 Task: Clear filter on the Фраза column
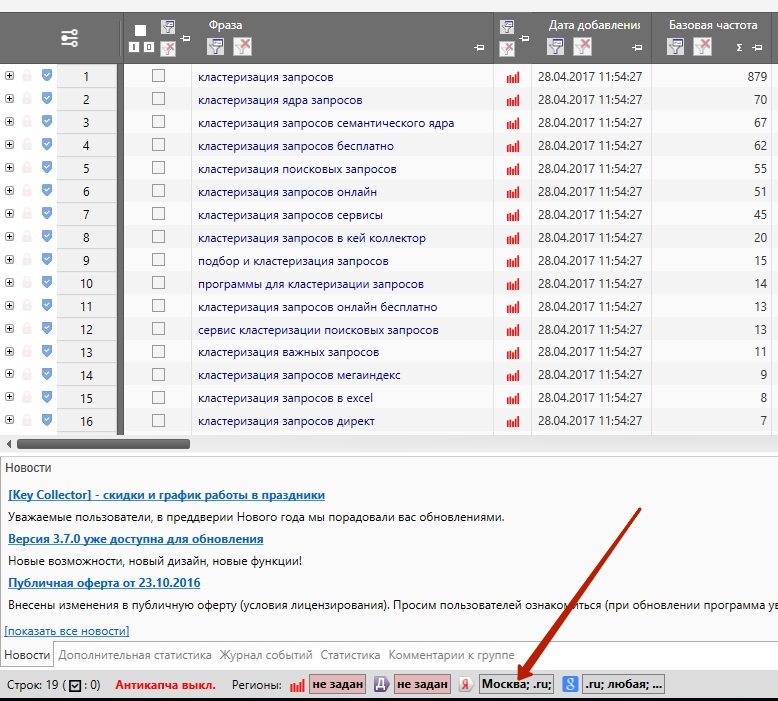[x=242, y=47]
